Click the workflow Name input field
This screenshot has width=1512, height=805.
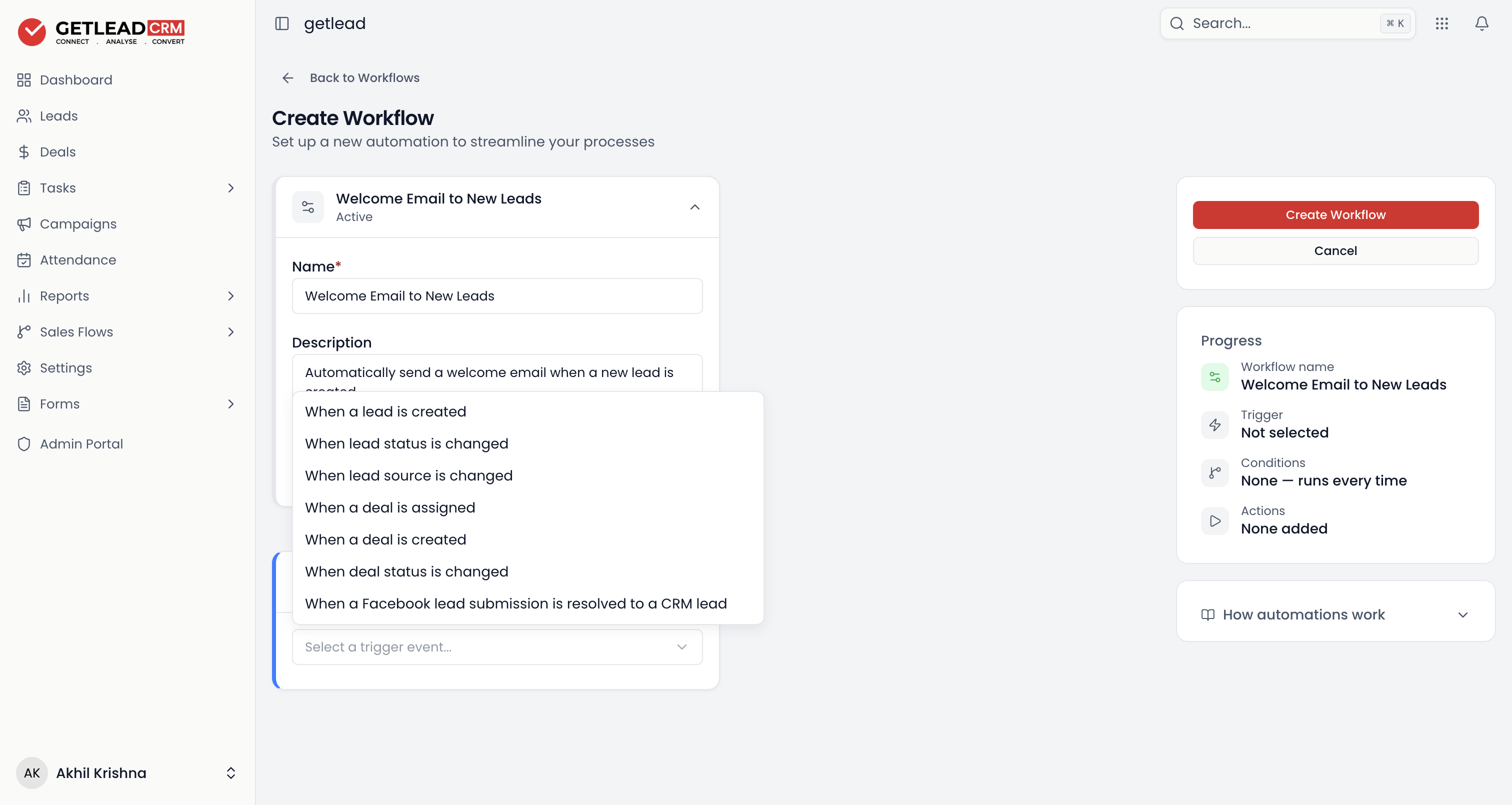497,296
